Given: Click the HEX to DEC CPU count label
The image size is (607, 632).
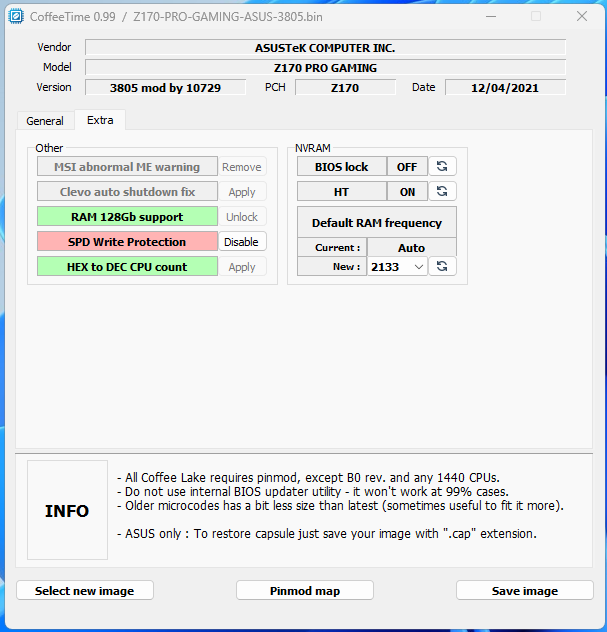Looking at the screenshot, I should pos(127,267).
